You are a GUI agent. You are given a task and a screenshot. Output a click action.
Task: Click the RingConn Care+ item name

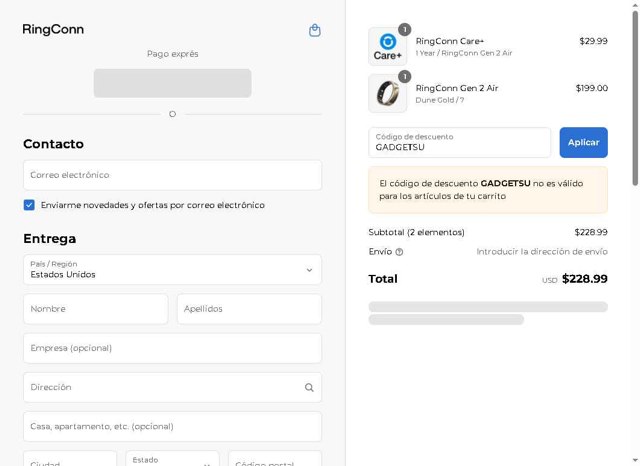coord(450,41)
